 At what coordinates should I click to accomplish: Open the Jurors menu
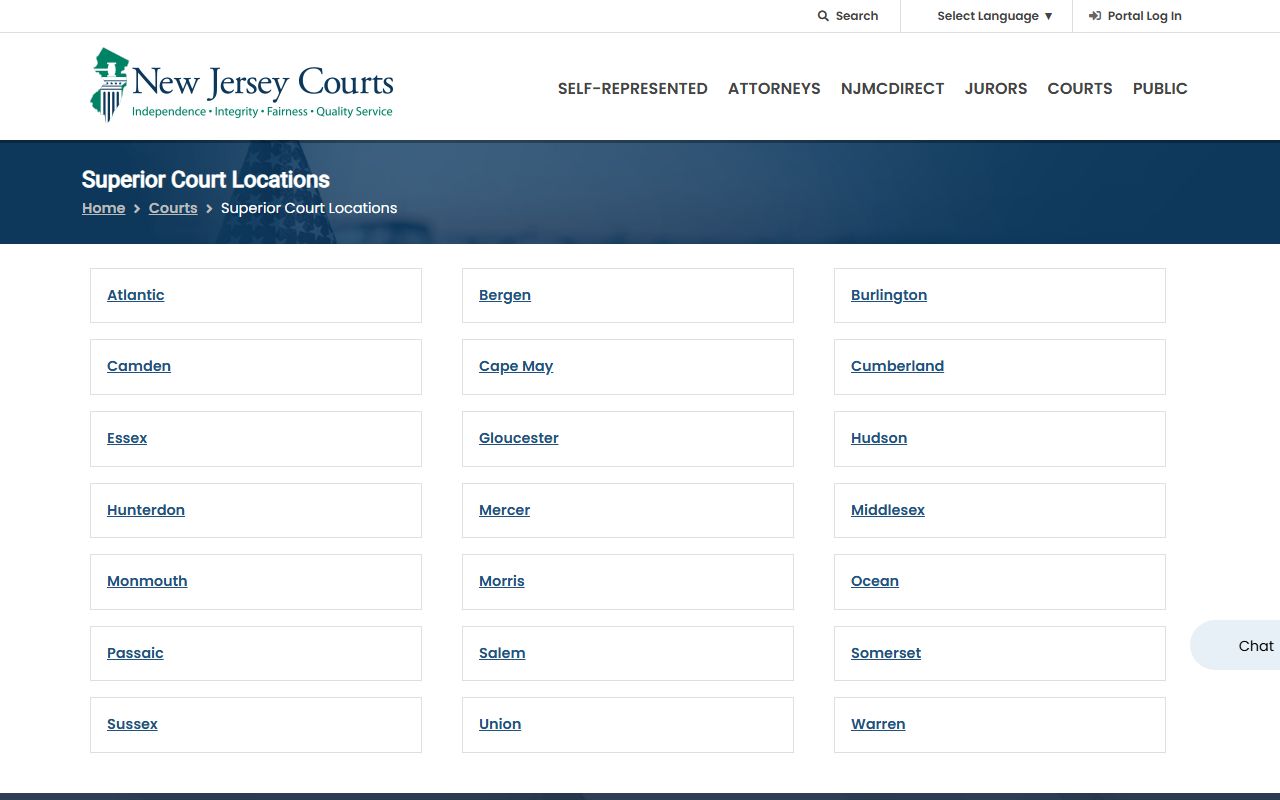pyautogui.click(x=996, y=88)
